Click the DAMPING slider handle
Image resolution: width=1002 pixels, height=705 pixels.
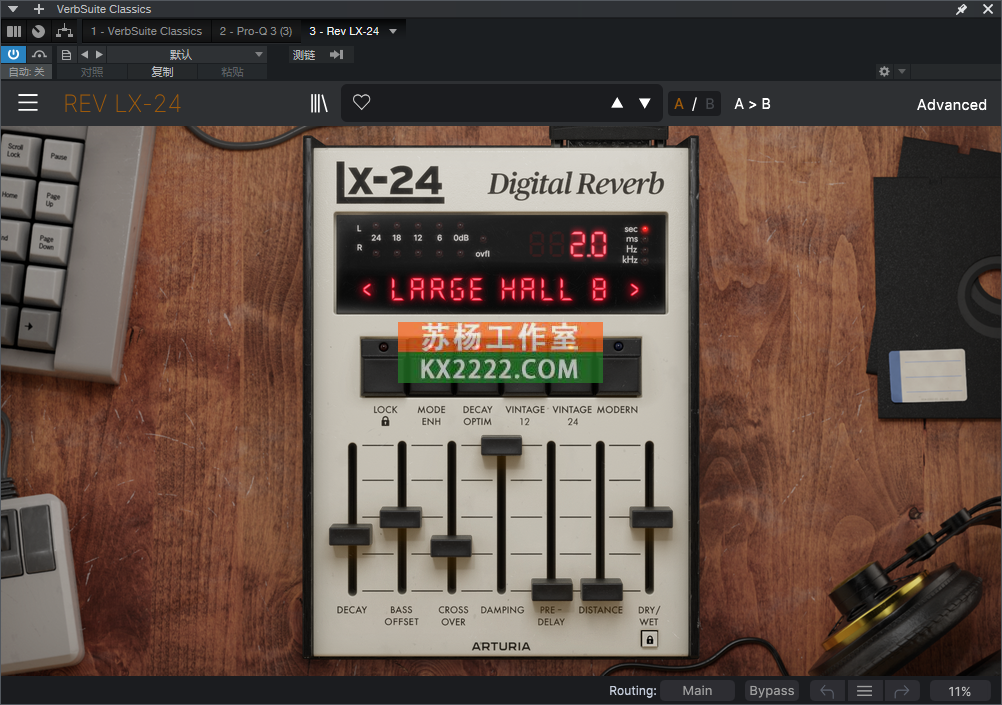[x=502, y=445]
